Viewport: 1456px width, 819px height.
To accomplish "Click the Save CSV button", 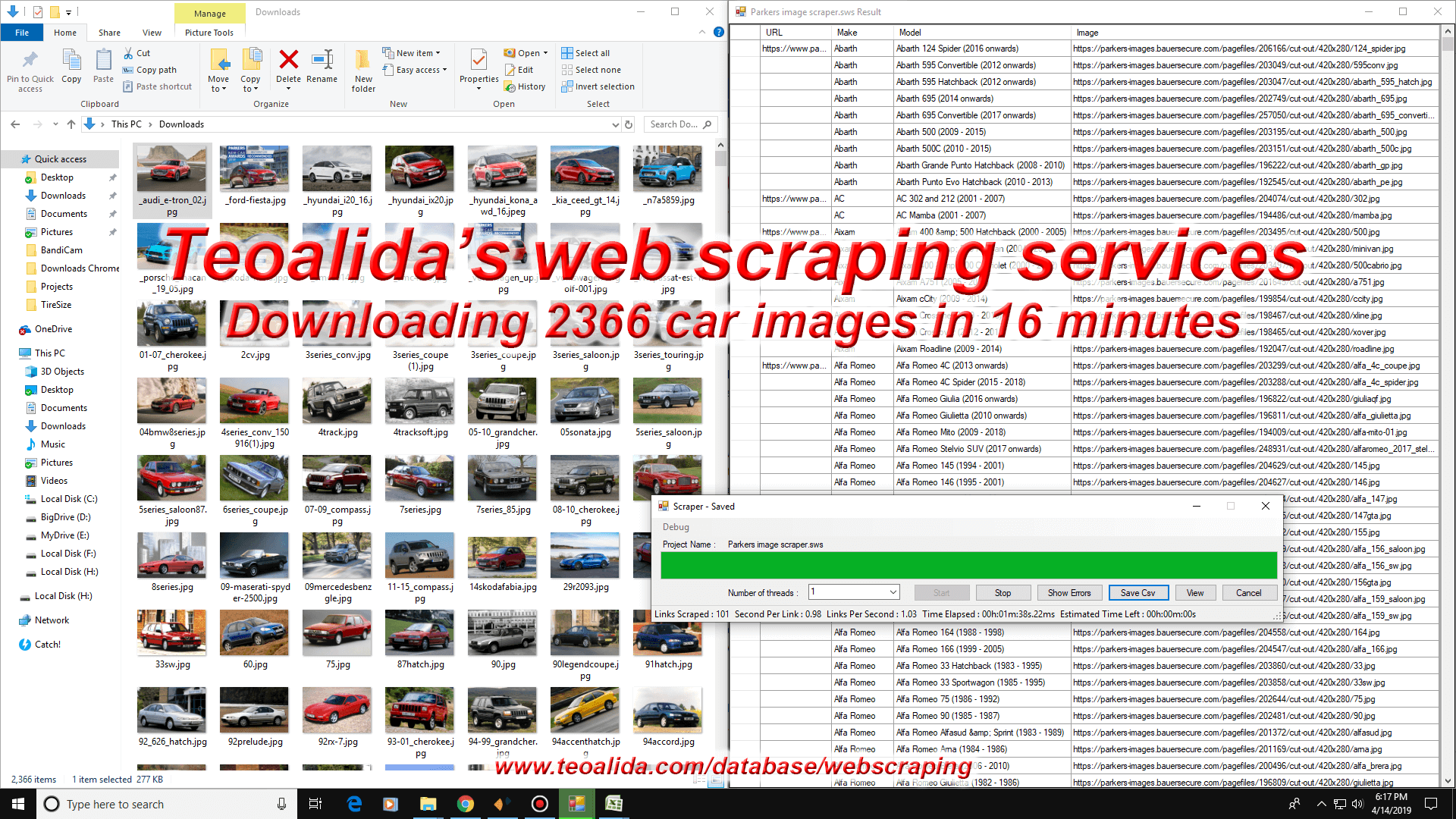I will pos(1138,593).
